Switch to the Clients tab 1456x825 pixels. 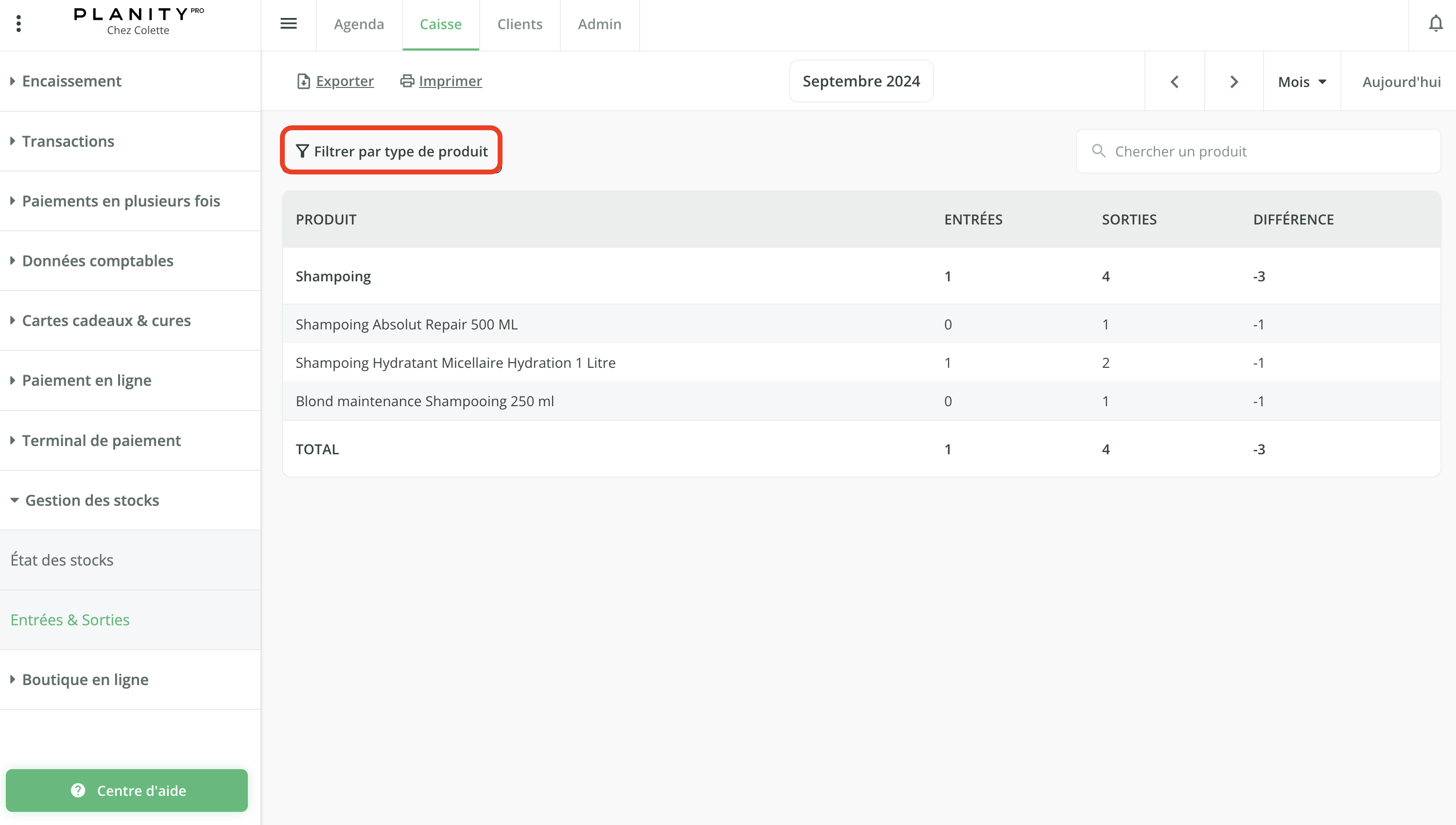pyautogui.click(x=520, y=24)
